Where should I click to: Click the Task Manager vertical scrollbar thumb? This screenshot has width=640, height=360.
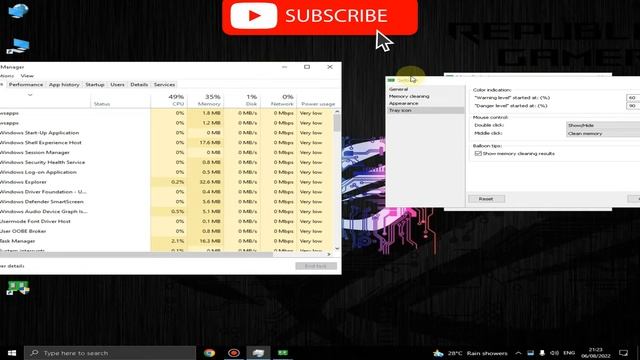tap(337, 122)
